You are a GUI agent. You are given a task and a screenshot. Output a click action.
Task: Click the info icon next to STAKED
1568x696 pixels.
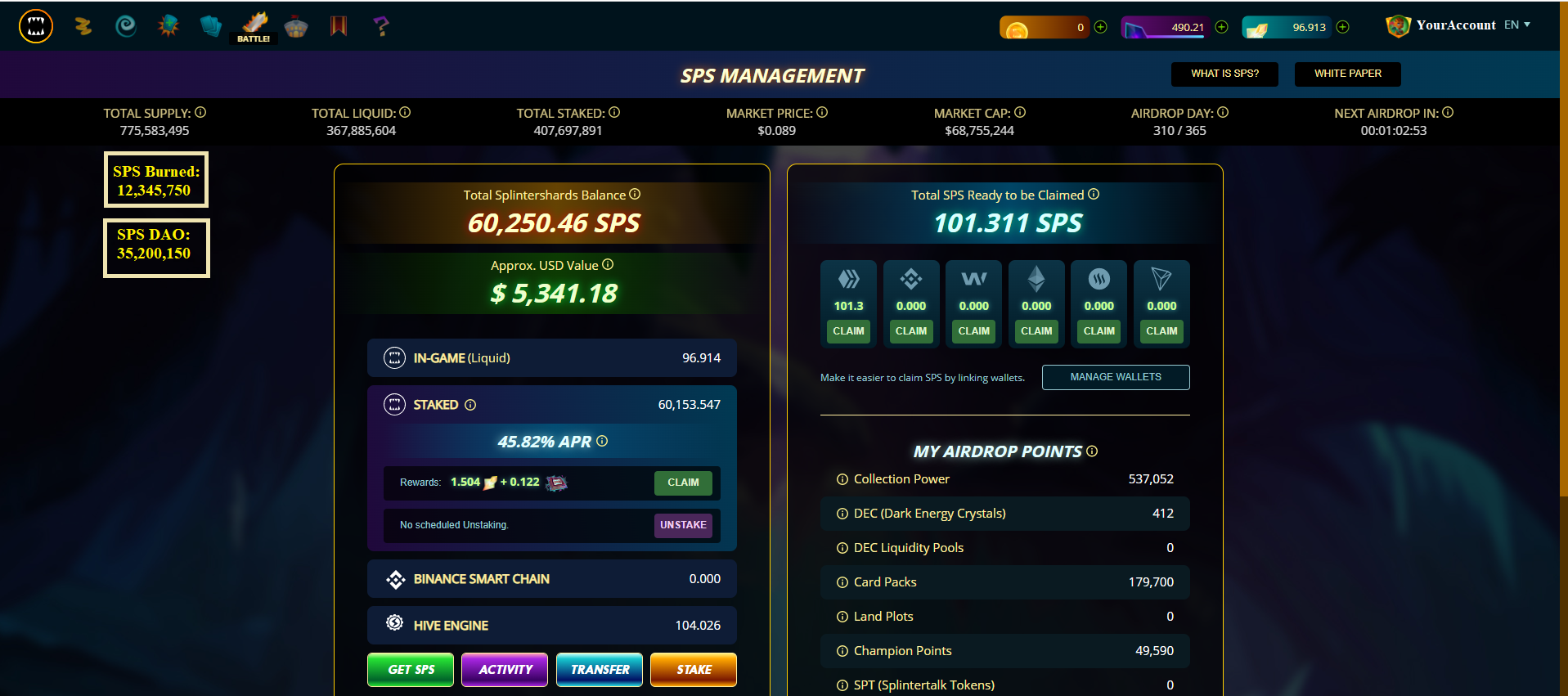(x=470, y=405)
